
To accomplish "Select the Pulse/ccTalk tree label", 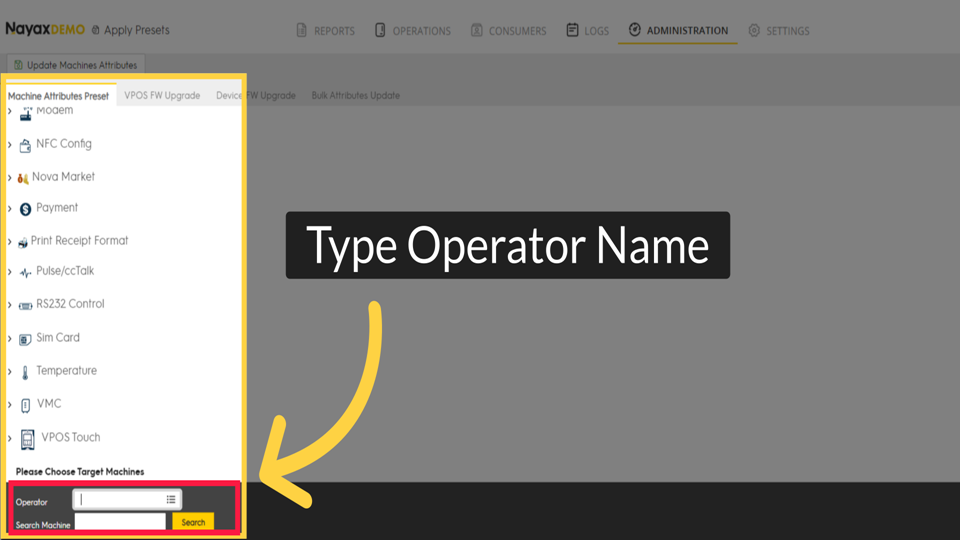I will coord(65,271).
